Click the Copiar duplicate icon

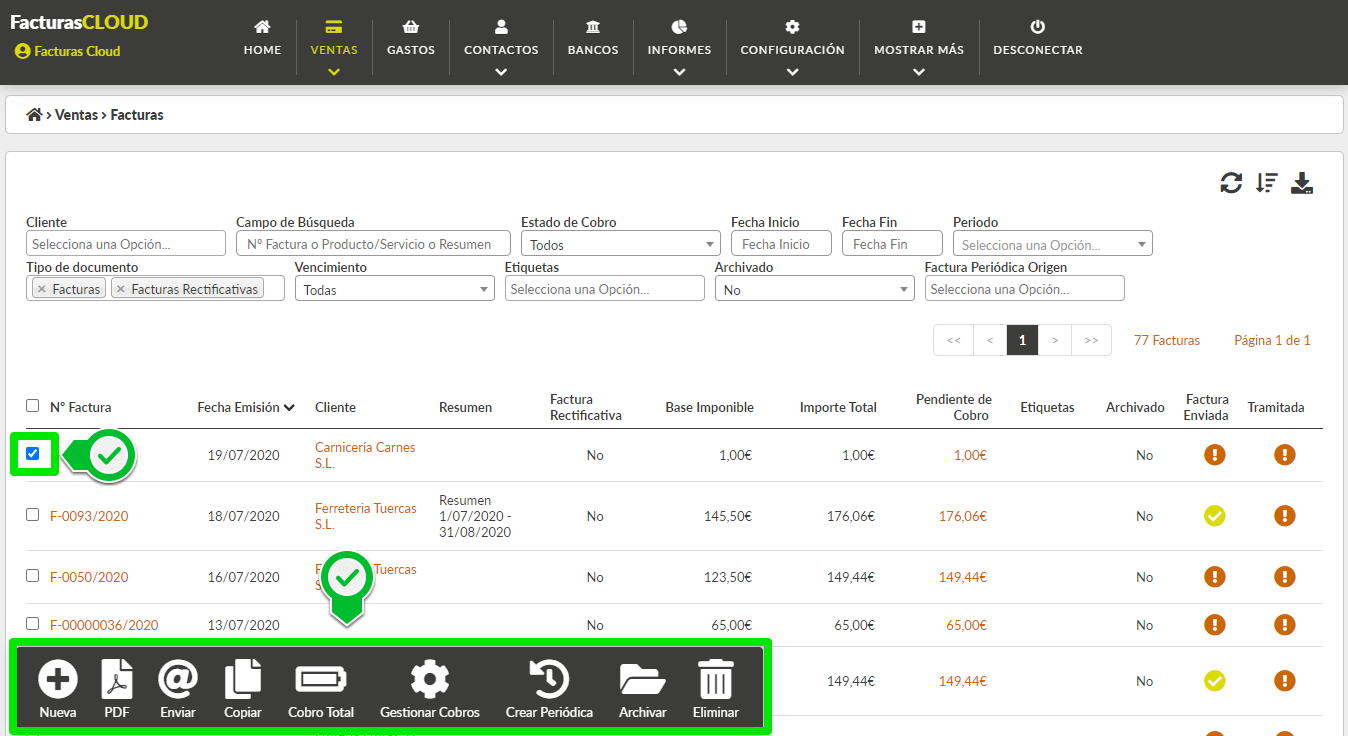243,681
